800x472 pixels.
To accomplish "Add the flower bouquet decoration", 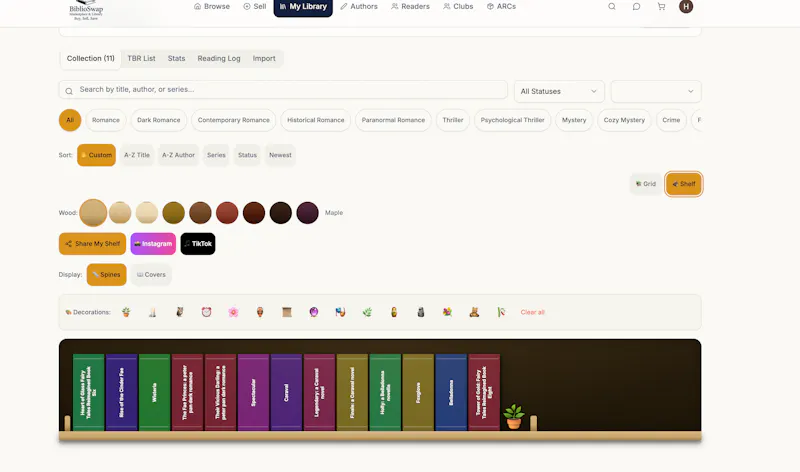I will (447, 312).
